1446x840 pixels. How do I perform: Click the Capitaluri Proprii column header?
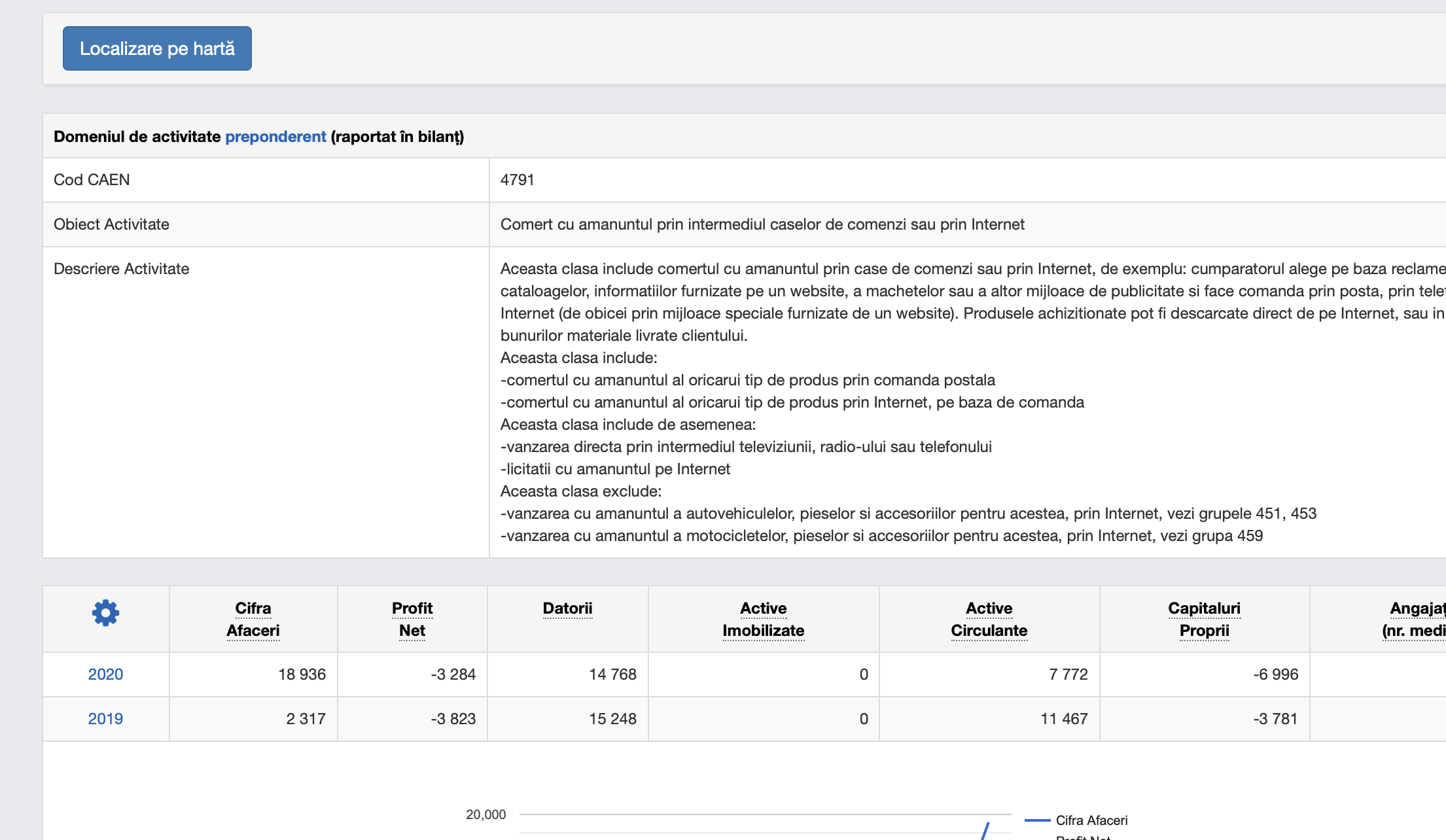(1204, 619)
